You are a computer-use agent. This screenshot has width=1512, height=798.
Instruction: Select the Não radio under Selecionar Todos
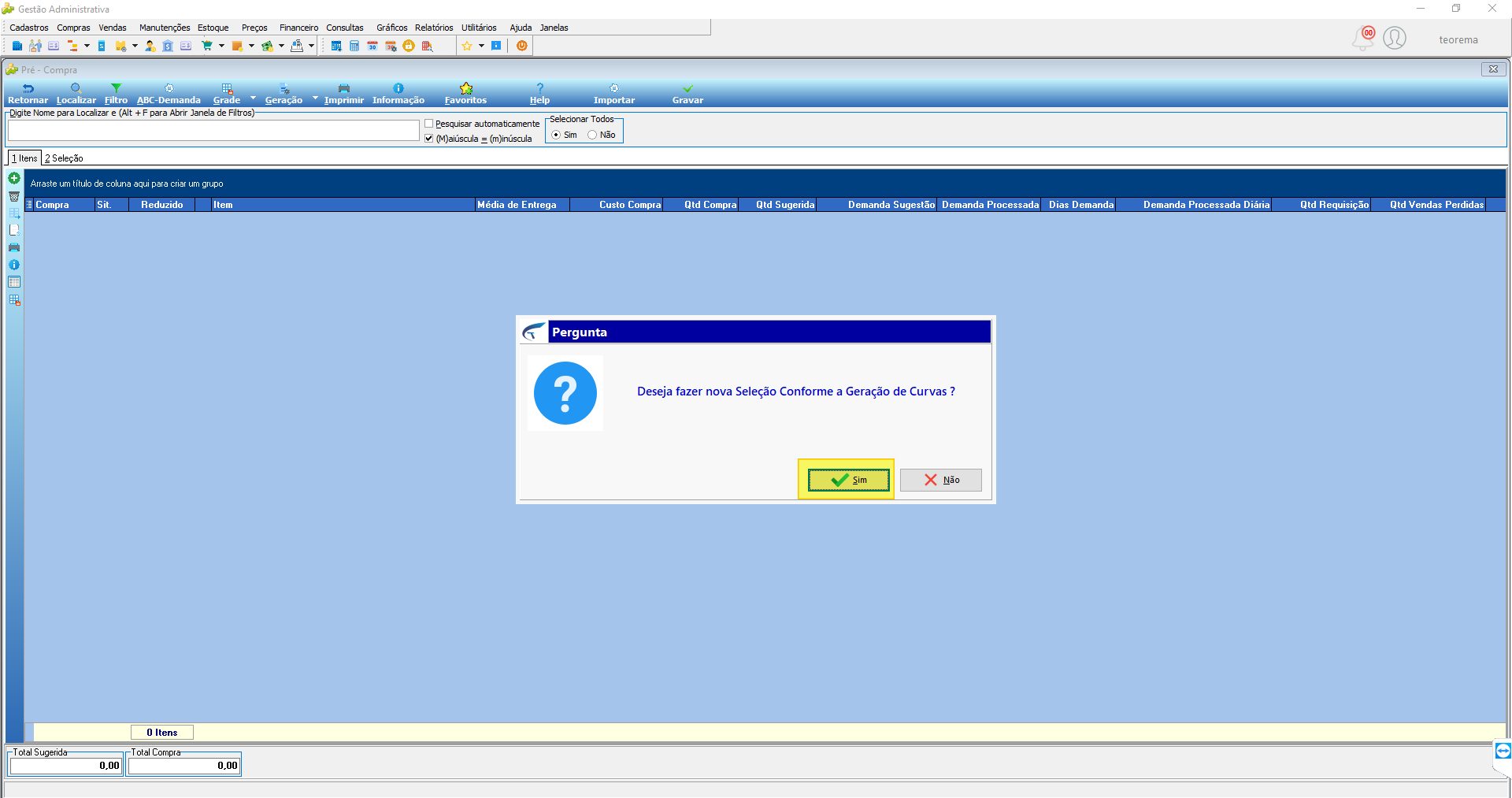592,135
